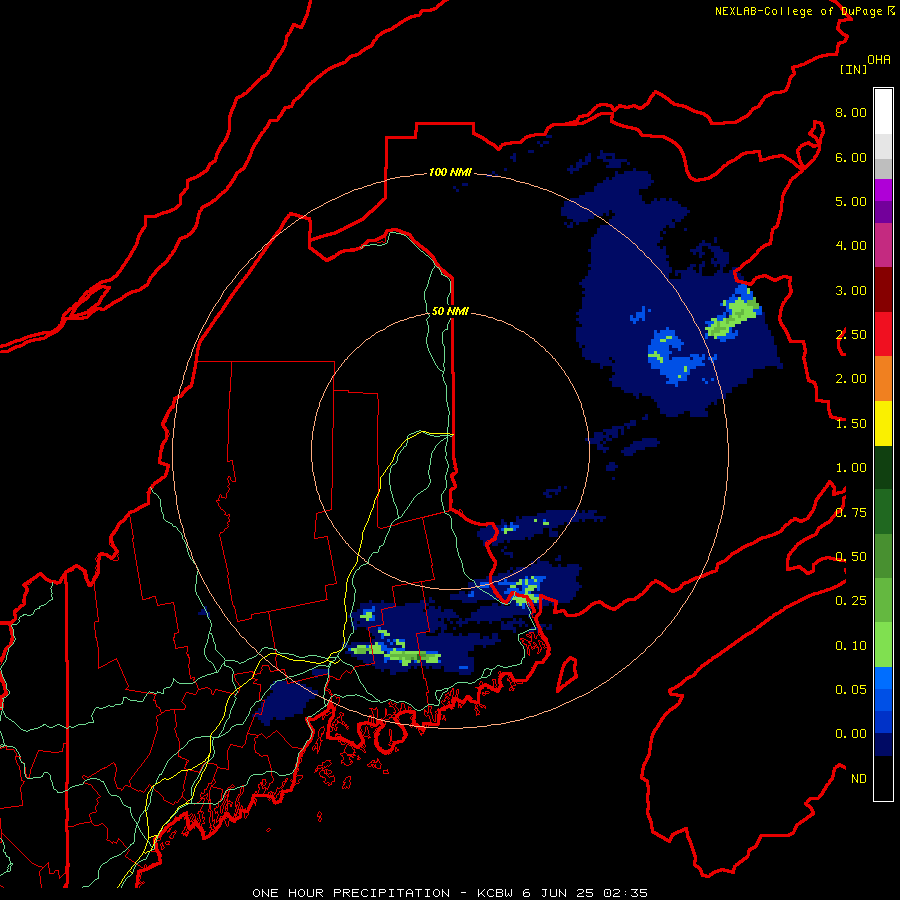Click the 3.00 legend value
The height and width of the screenshot is (900, 900).
851,290
